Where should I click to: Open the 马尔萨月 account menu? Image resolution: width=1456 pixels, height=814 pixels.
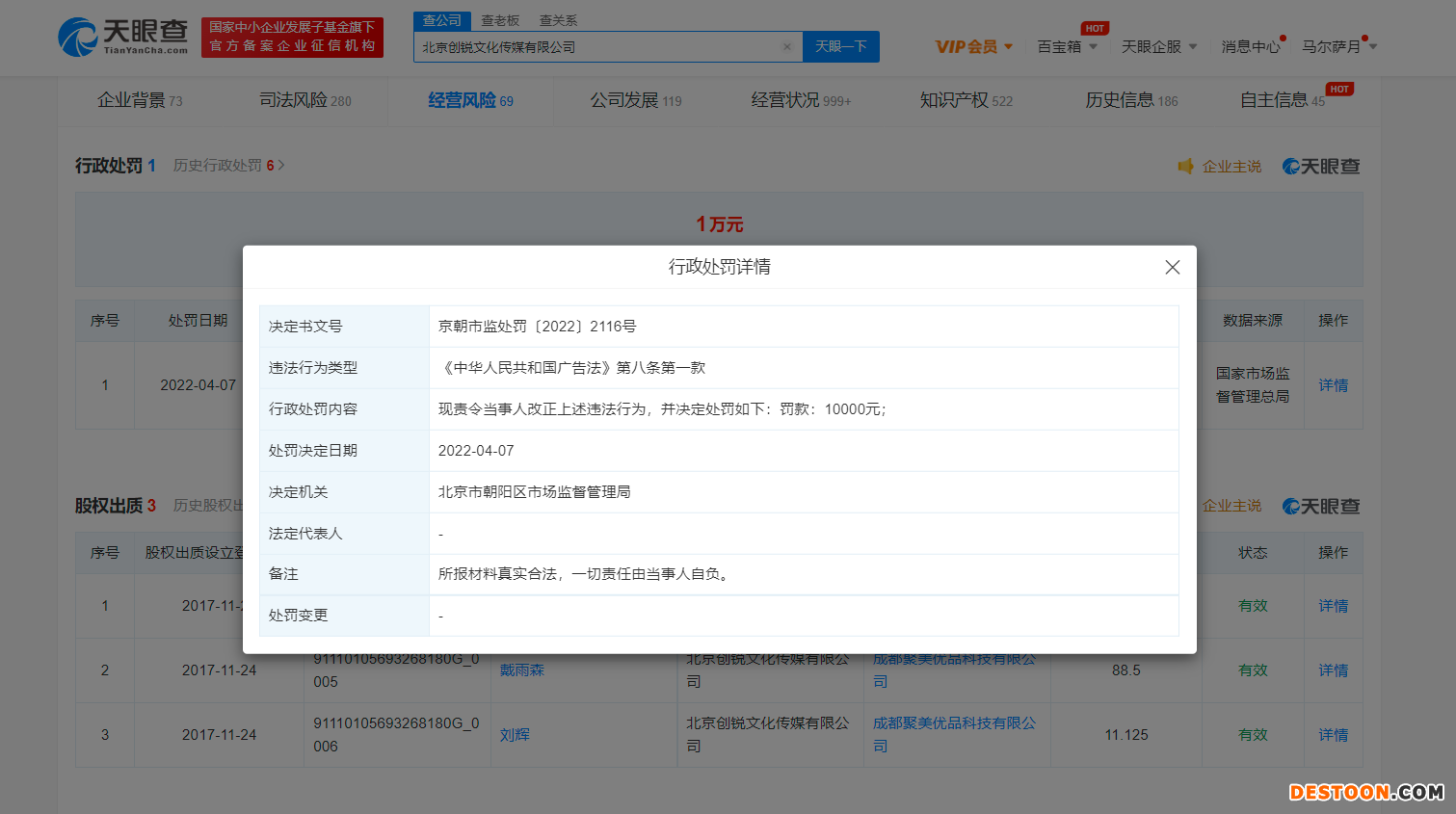pyautogui.click(x=1339, y=45)
